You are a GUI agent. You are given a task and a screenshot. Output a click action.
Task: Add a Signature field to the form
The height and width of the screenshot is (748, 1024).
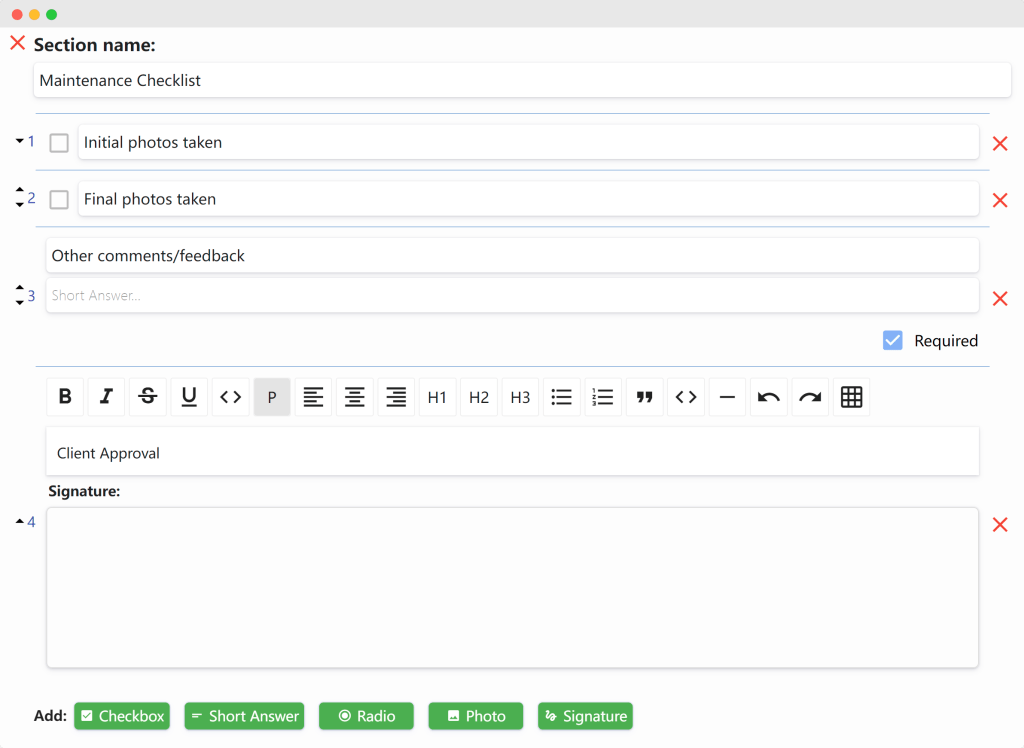pos(585,716)
